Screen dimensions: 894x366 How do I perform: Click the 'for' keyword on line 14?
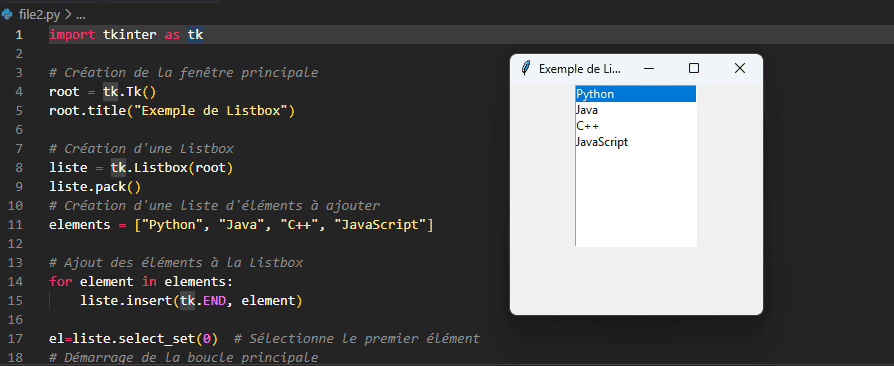click(x=60, y=282)
